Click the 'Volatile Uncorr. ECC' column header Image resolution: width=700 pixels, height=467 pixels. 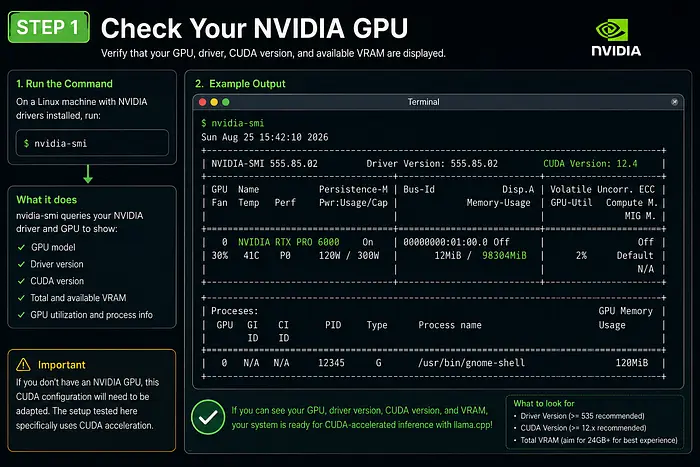click(602, 189)
